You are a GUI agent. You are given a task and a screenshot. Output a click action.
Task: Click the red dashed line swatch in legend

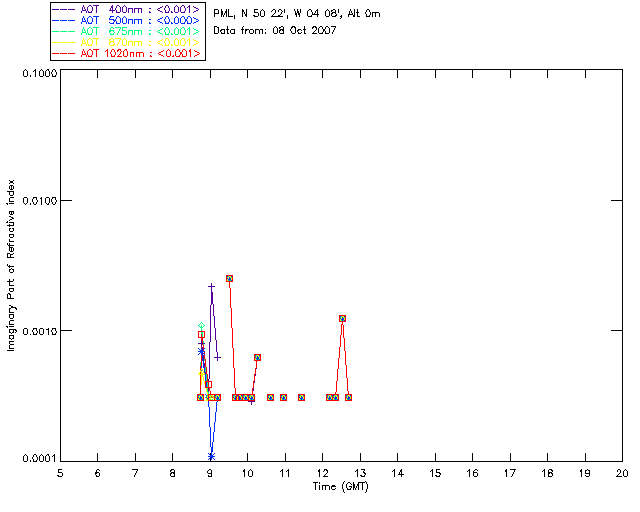click(64, 53)
